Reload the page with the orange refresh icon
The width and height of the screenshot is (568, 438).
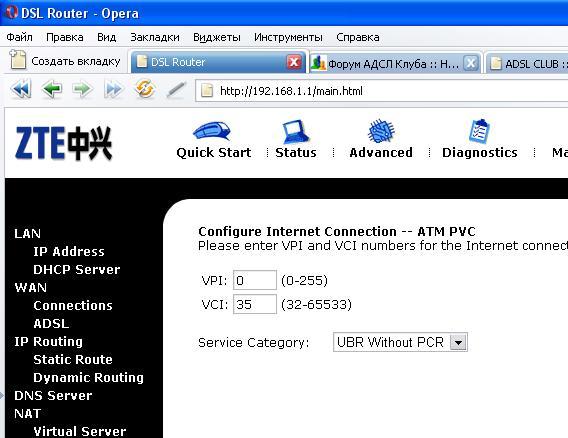144,89
